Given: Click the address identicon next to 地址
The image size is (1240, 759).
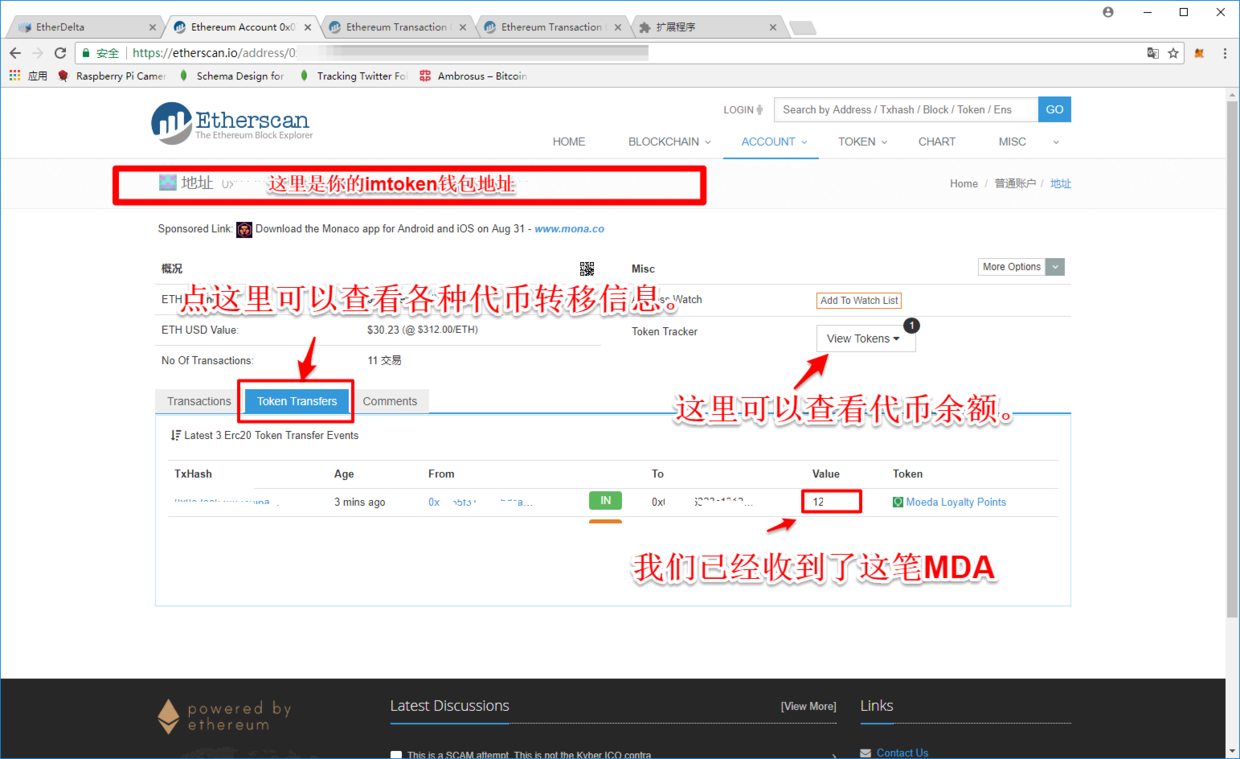Looking at the screenshot, I should 168,182.
